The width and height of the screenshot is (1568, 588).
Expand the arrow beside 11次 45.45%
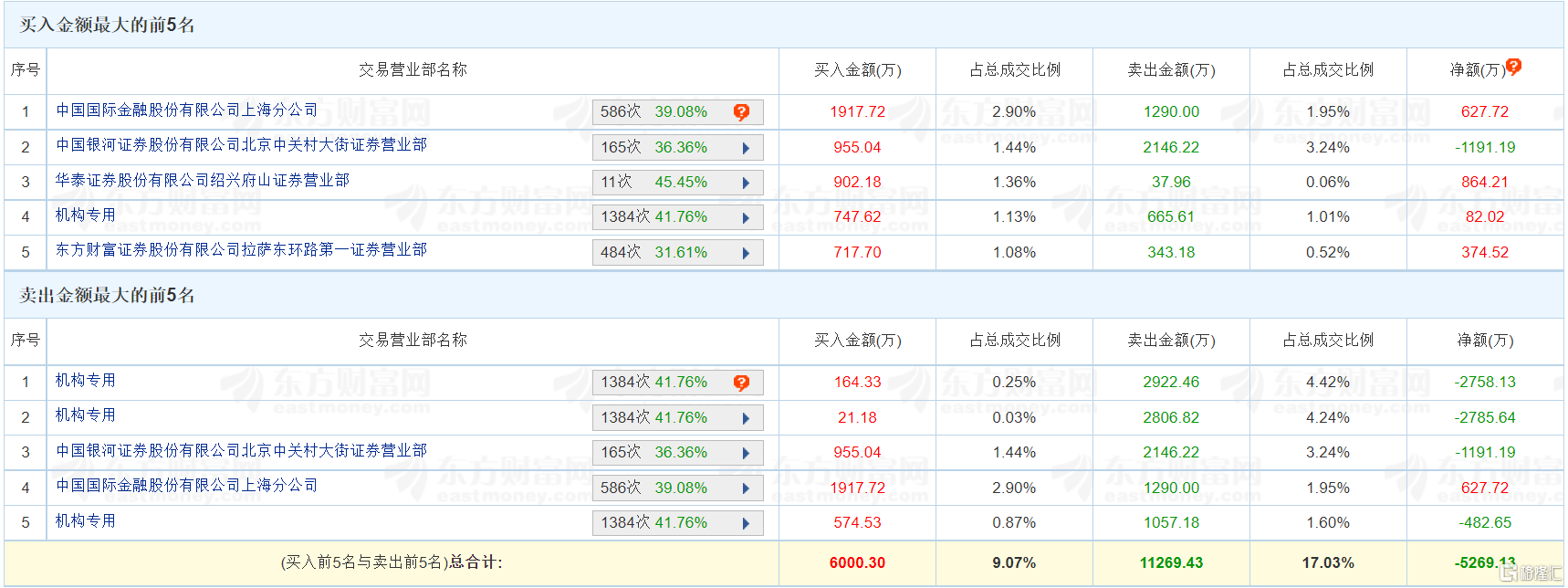tap(746, 183)
